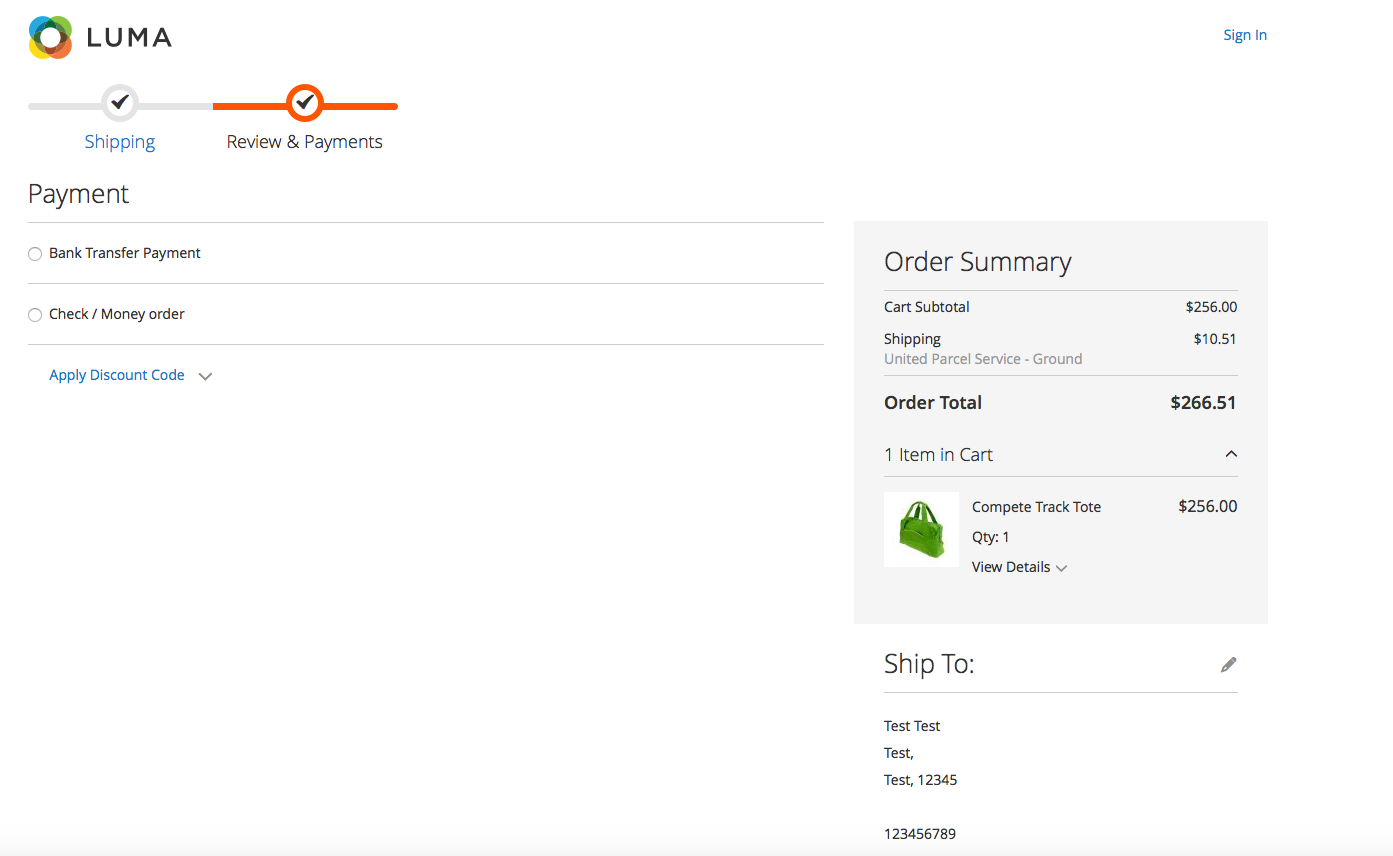Click the checkmark icon on the Shipping step
Image resolution: width=1393 pixels, height=856 pixels.
coord(120,102)
